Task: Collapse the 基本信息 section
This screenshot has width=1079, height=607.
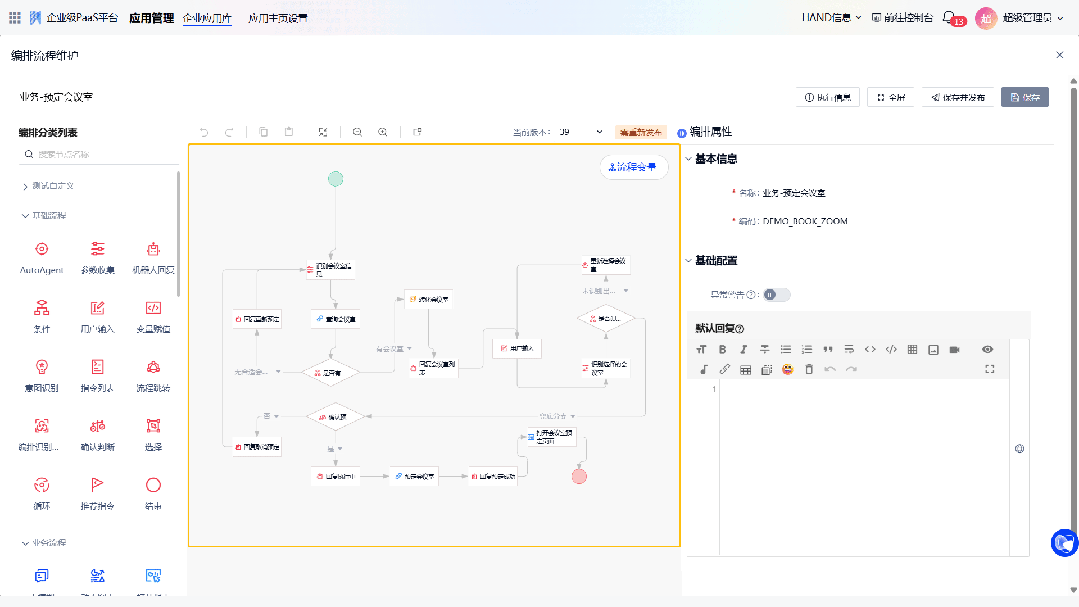Action: click(688, 159)
